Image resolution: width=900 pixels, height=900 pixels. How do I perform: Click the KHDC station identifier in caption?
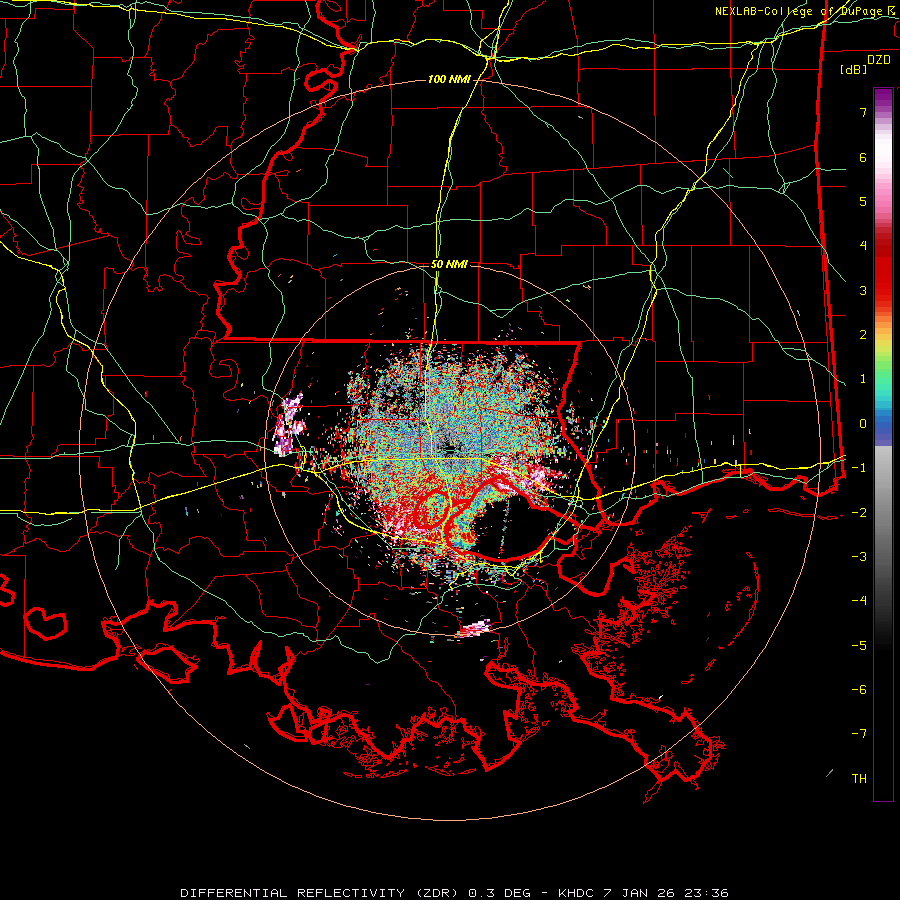point(577,893)
